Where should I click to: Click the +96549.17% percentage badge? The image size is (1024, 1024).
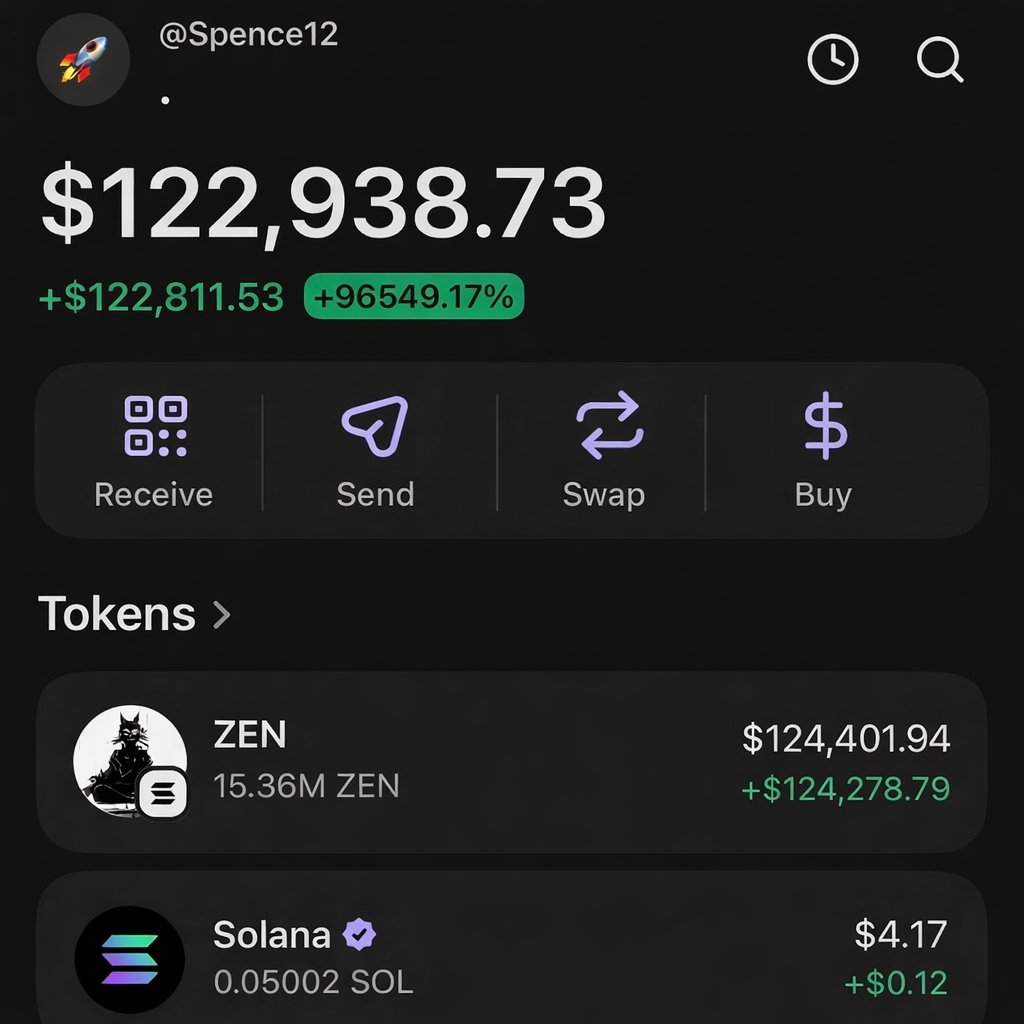coord(413,297)
